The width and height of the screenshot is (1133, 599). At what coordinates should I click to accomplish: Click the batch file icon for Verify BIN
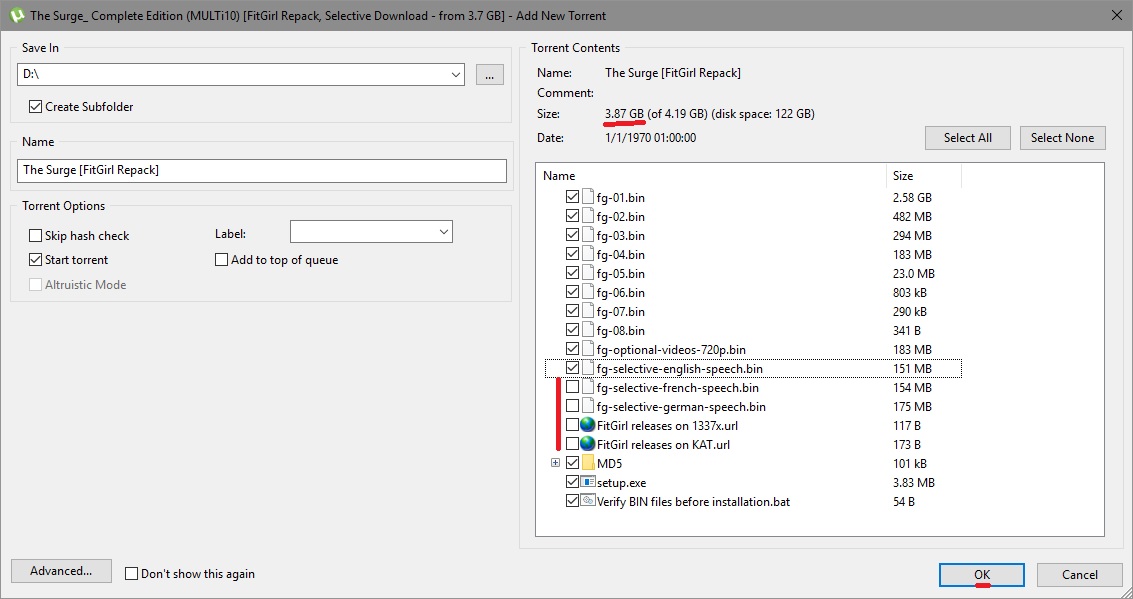[587, 501]
